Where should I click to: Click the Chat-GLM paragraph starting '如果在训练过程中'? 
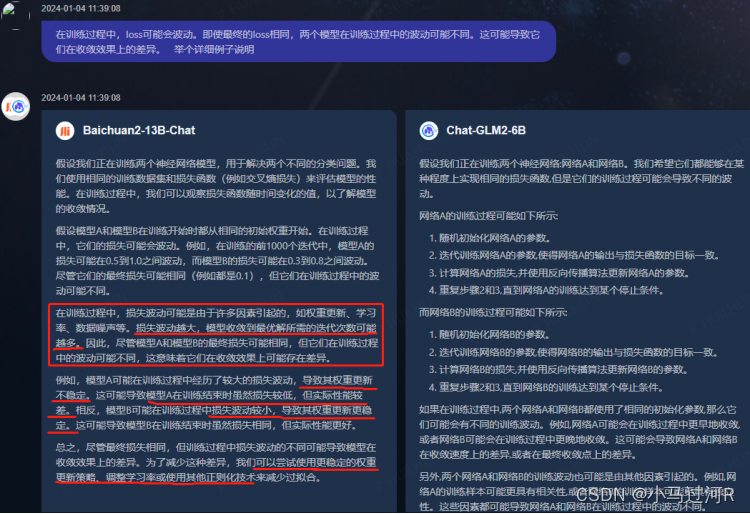(x=580, y=432)
